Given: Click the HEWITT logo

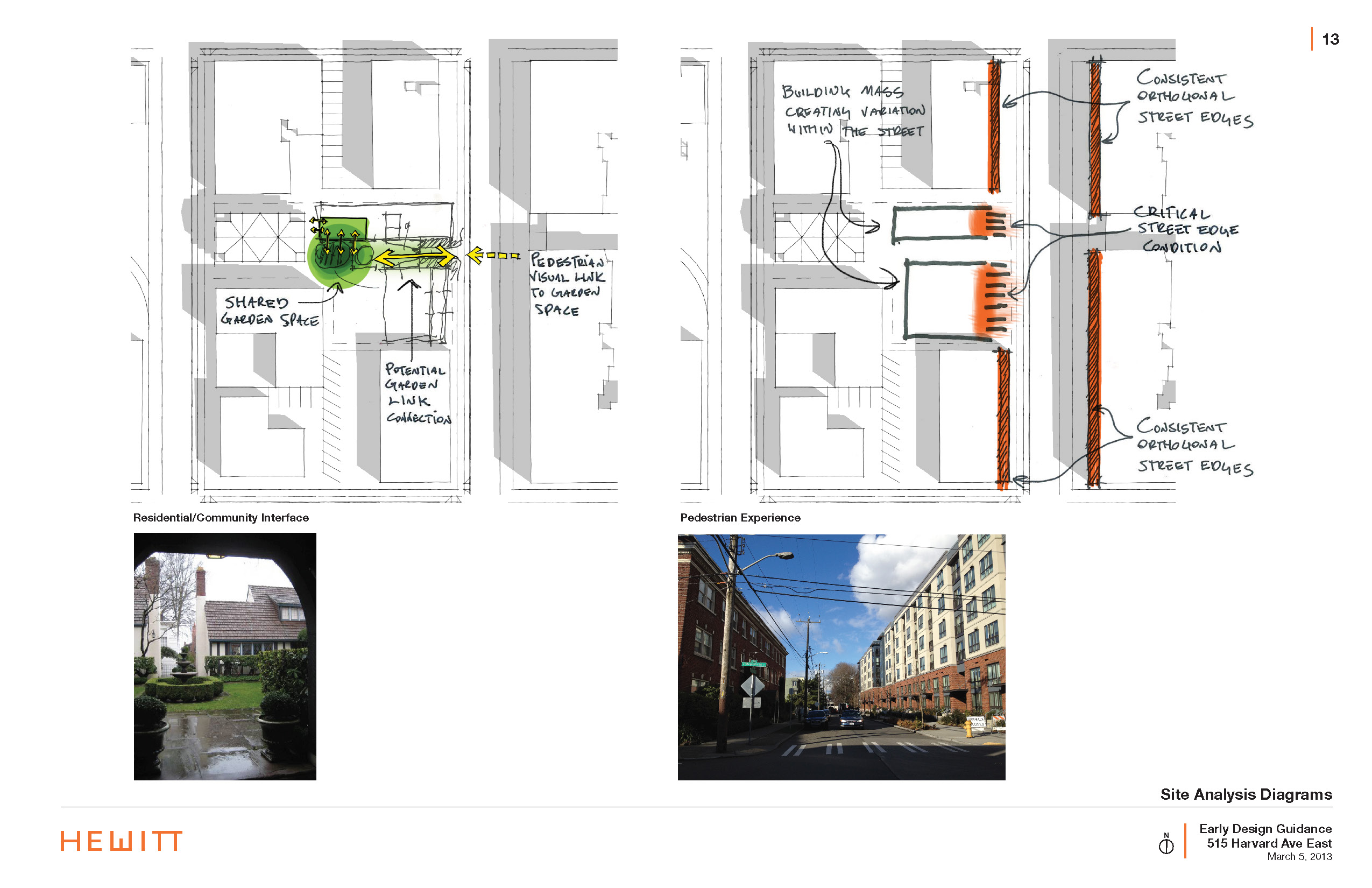Looking at the screenshot, I should point(121,841).
